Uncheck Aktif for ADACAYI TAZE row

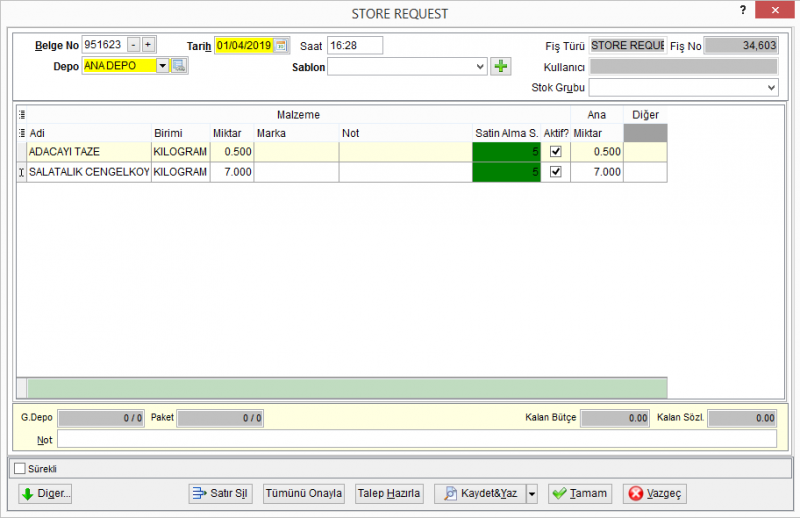(556, 152)
